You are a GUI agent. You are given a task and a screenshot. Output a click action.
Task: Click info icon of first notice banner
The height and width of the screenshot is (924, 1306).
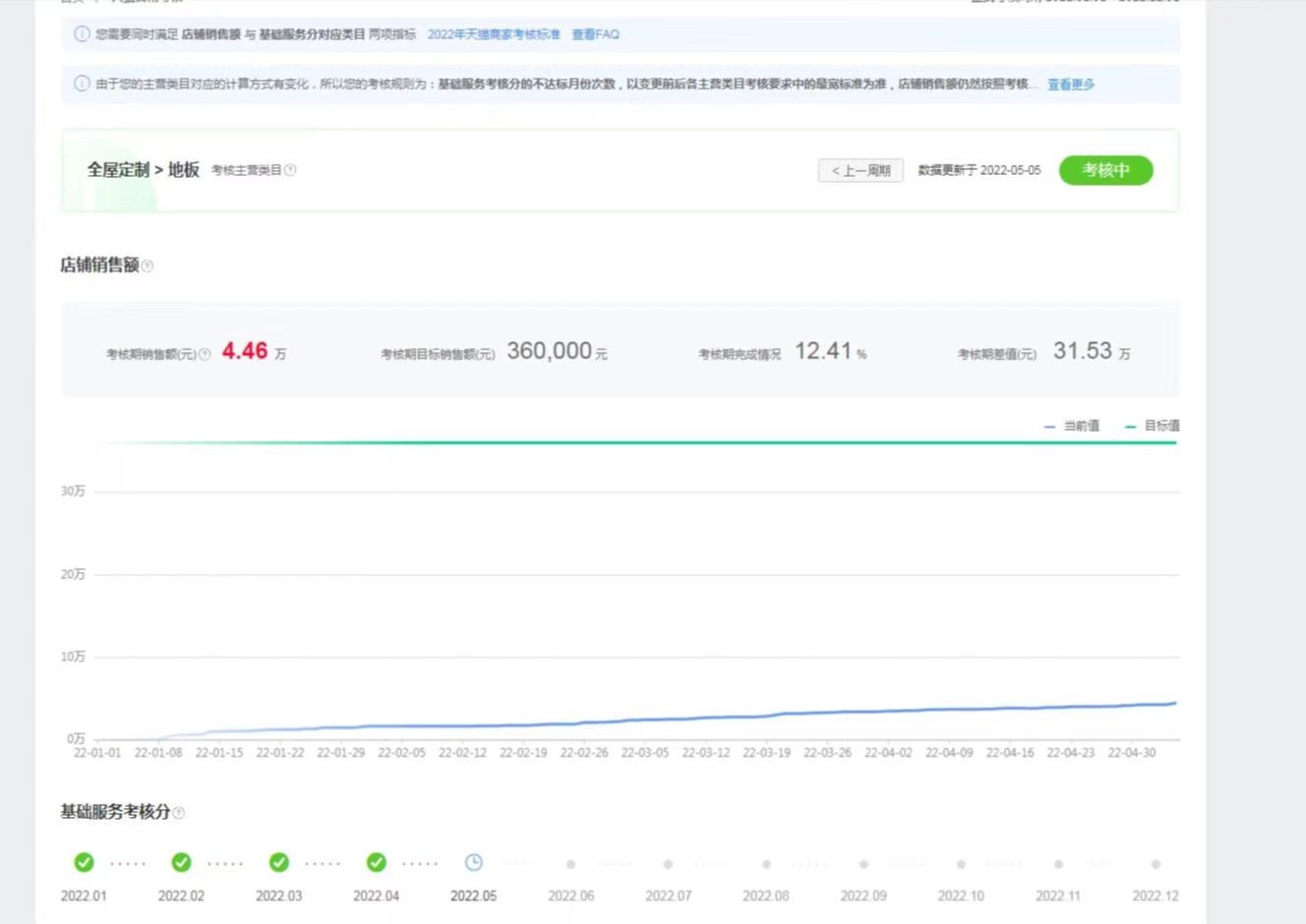click(82, 34)
